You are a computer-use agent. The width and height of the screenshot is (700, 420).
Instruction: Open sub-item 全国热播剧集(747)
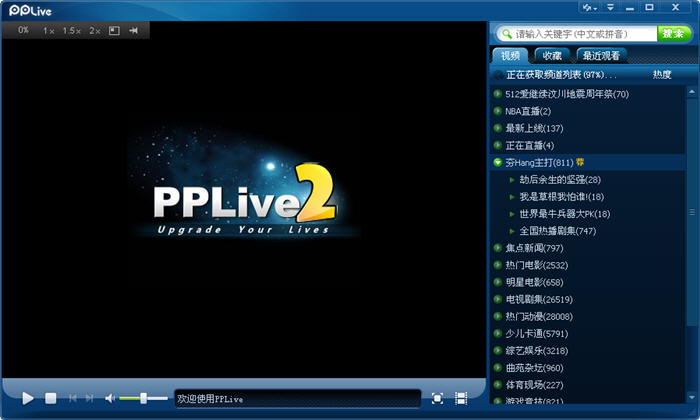coord(558,231)
